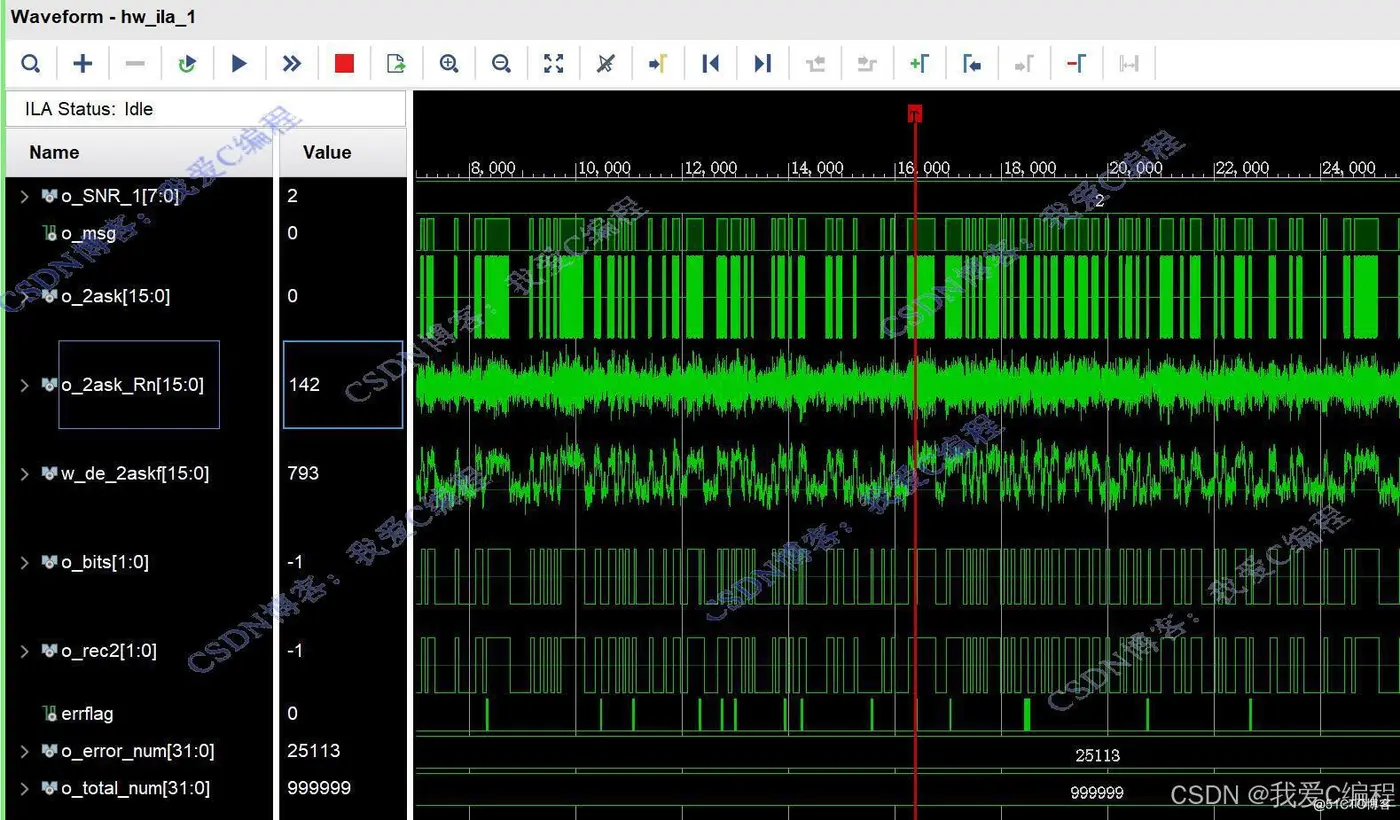1400x820 pixels.
Task: Jump to the last time point
Action: coord(762,64)
